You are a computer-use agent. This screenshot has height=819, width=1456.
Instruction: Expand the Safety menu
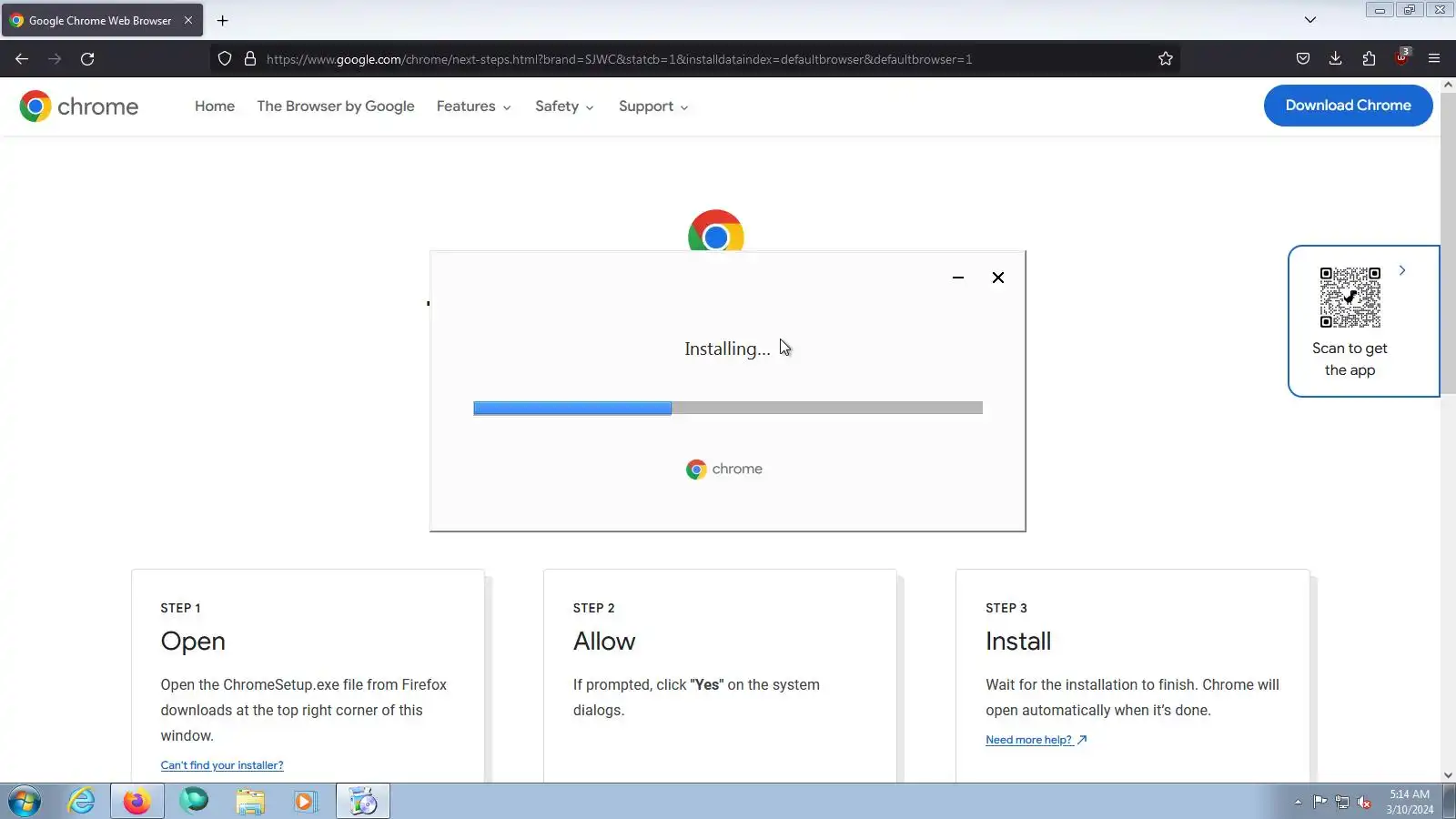point(564,106)
